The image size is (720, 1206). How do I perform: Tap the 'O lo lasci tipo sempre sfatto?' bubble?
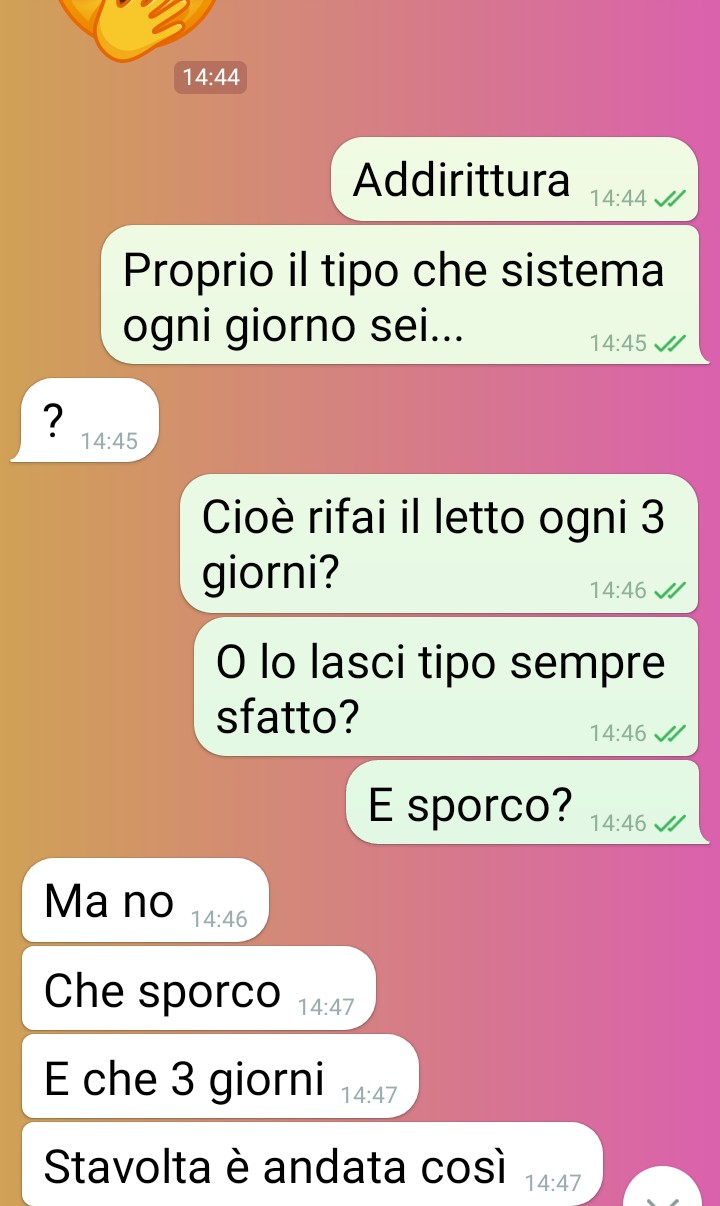445,686
